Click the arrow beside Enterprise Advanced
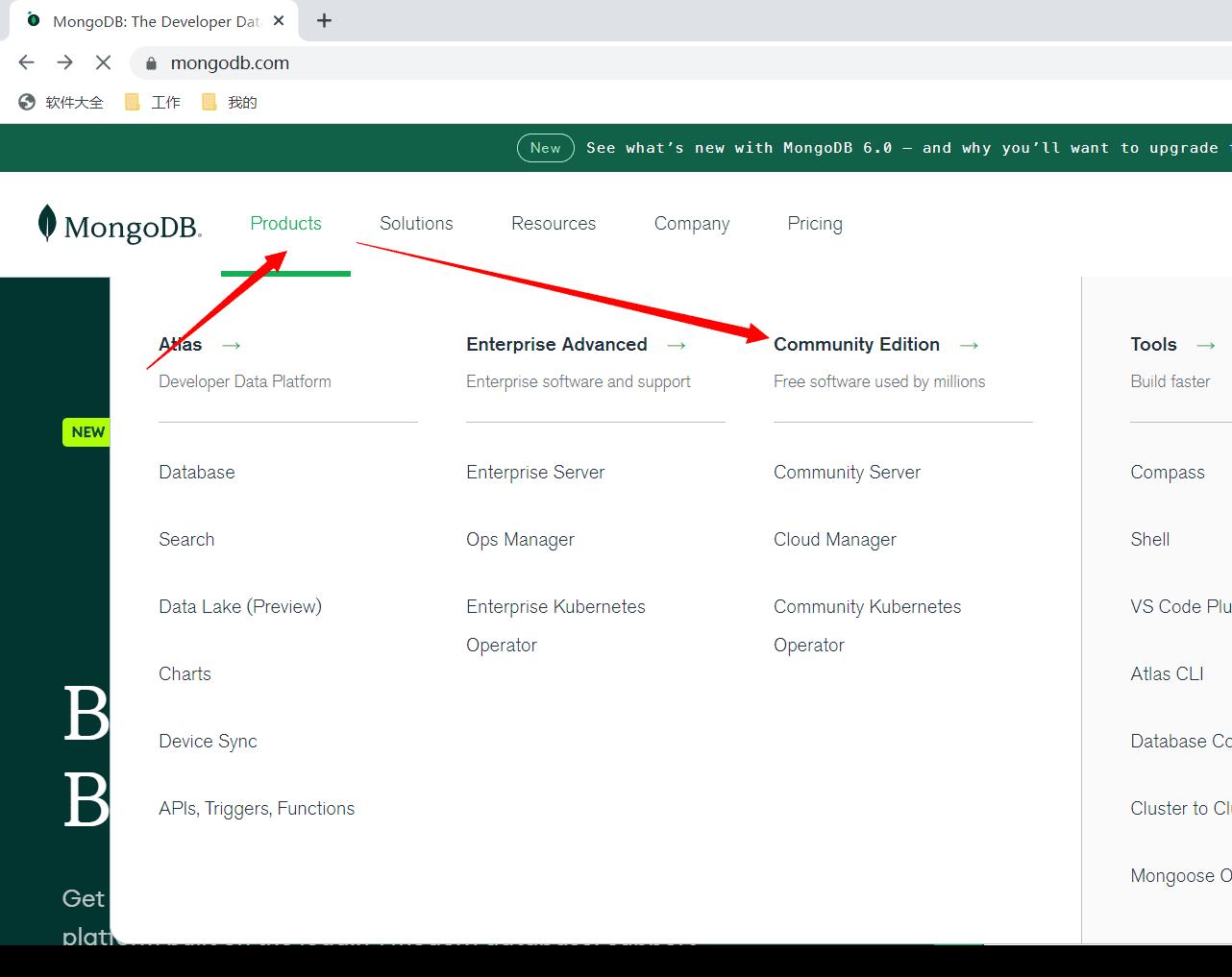This screenshot has height=977, width=1232. click(x=677, y=345)
